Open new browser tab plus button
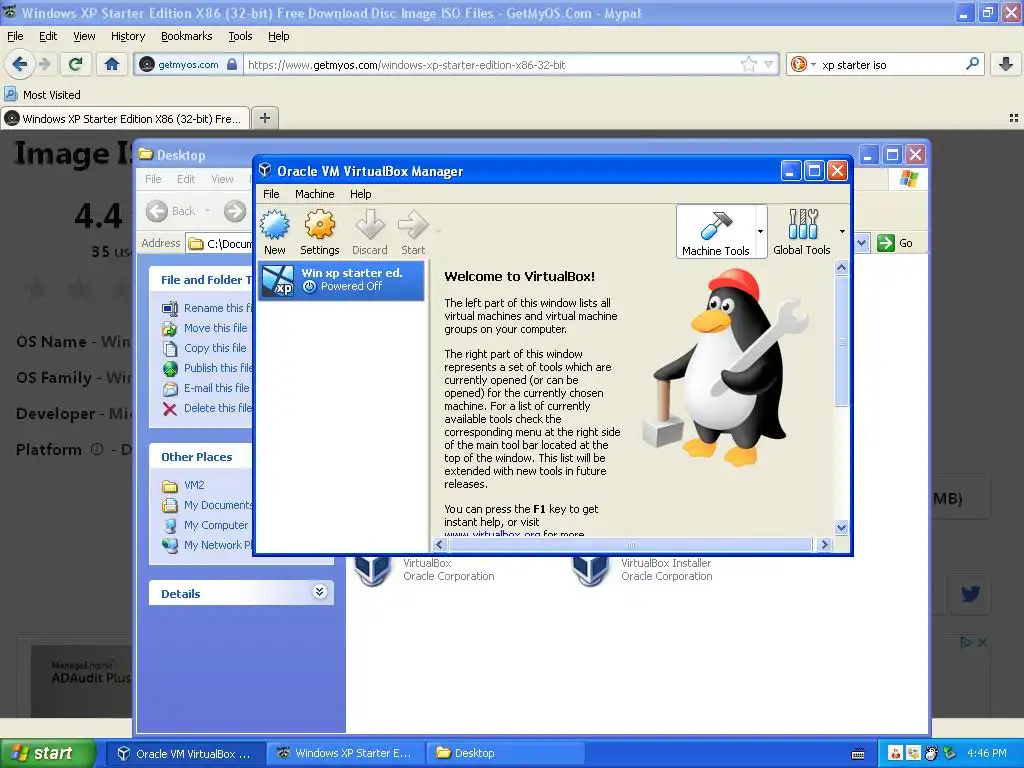Screen dimensions: 1024x768 (x=264, y=118)
